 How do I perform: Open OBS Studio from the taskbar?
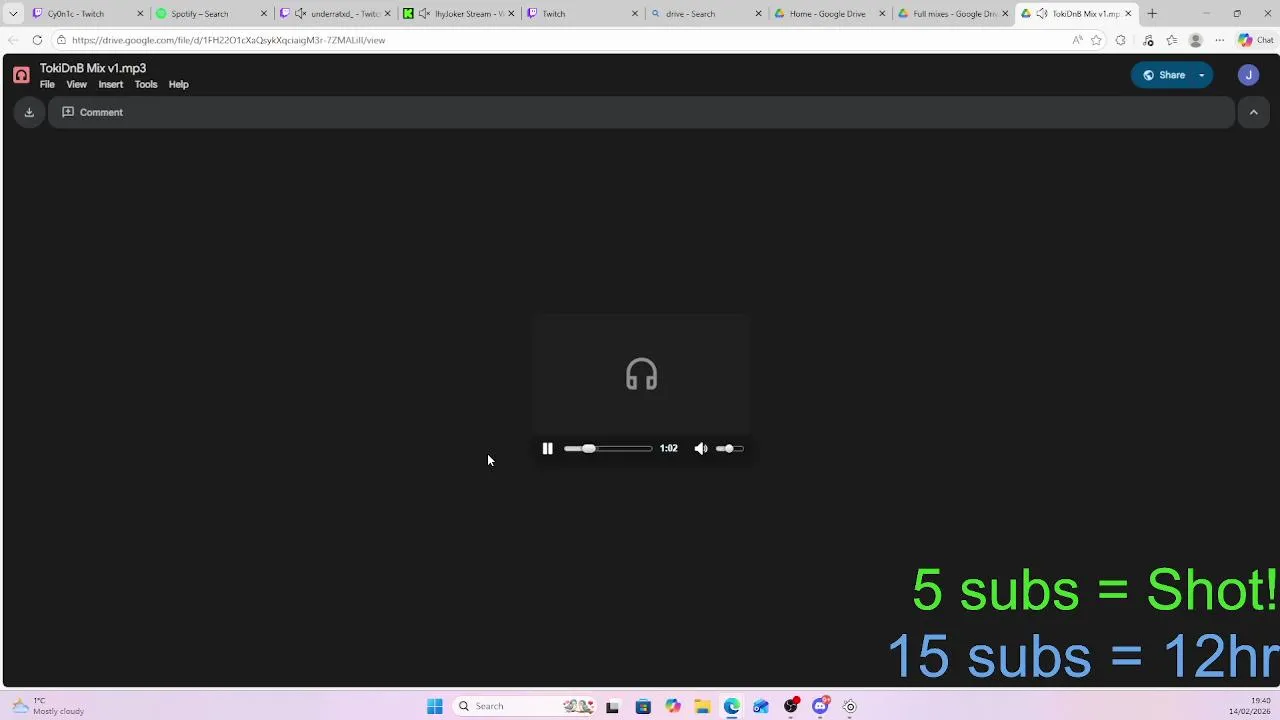point(791,706)
